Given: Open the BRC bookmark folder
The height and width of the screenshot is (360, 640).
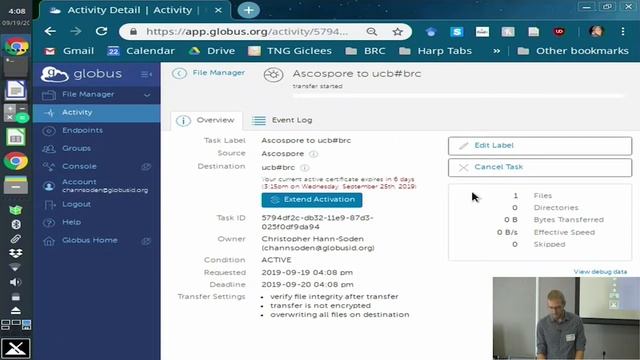Looking at the screenshot, I should [x=365, y=51].
